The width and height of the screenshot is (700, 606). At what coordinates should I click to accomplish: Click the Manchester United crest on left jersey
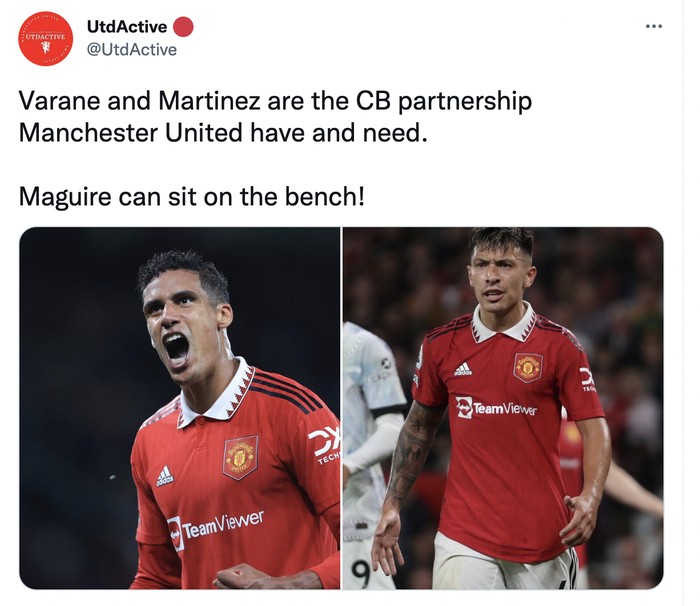point(241,457)
